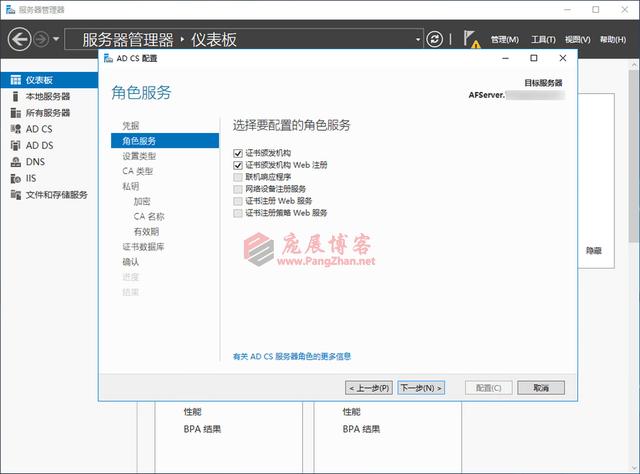
Task: Go to 有效期 wizard step
Action: [146, 231]
